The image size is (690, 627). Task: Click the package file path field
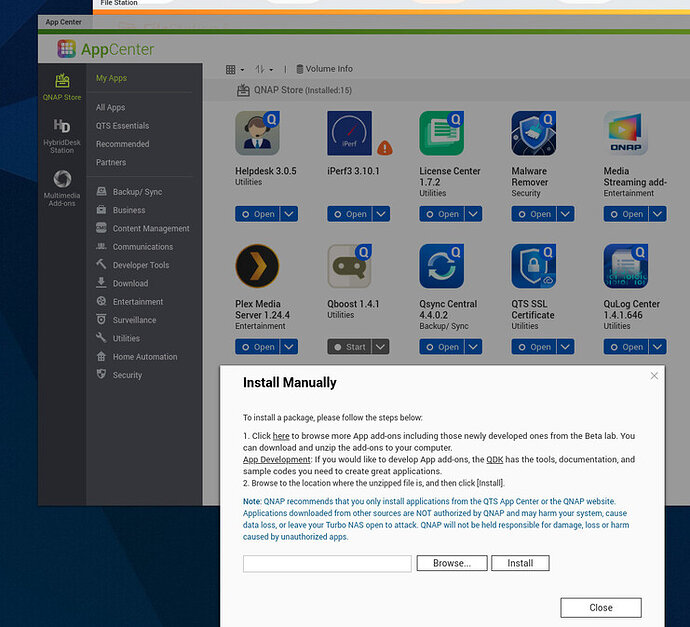tap(327, 564)
